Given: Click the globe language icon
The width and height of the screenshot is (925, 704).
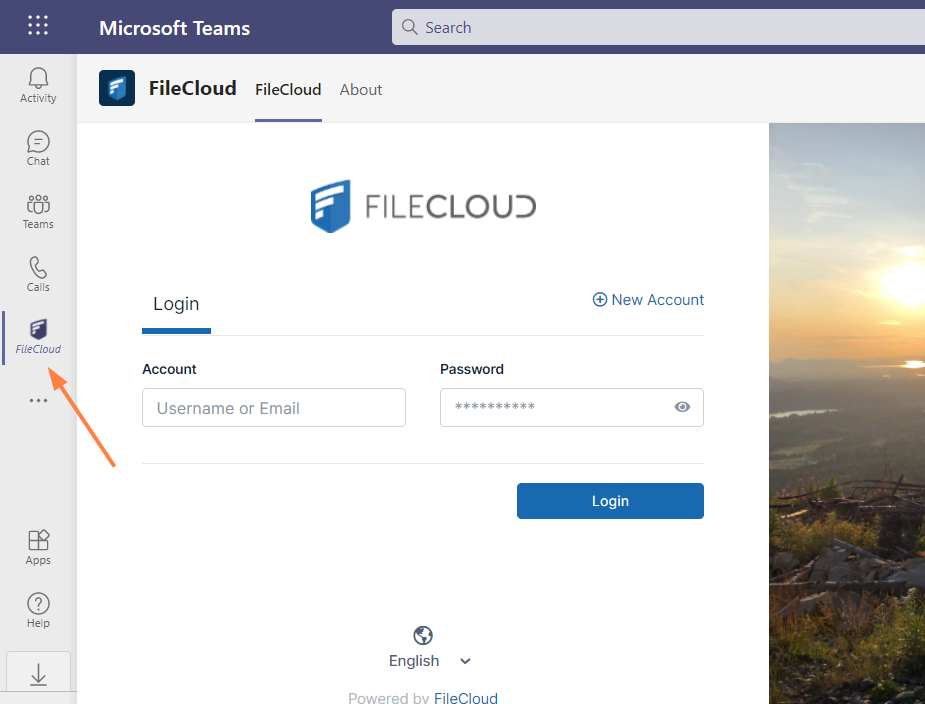Looking at the screenshot, I should click(422, 634).
